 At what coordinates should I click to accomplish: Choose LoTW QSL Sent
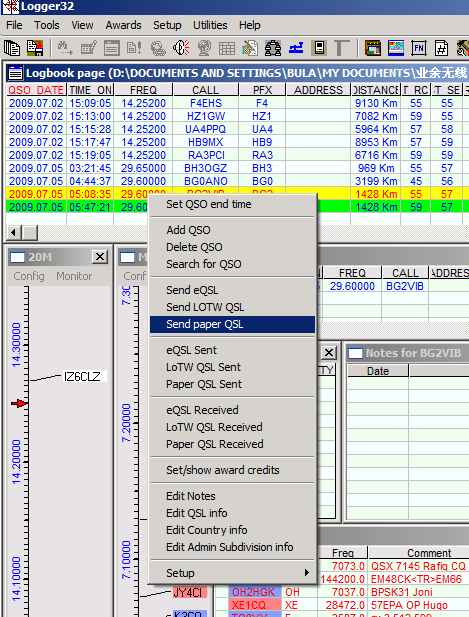(232, 367)
